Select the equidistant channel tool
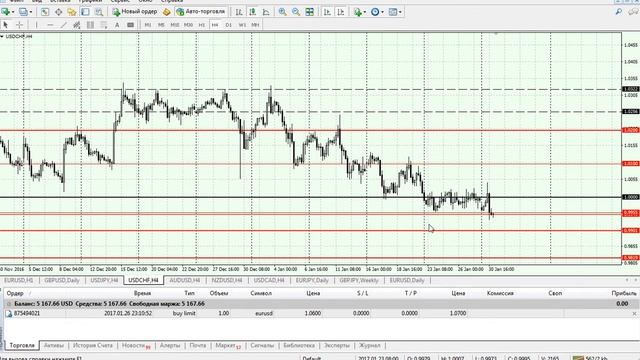This screenshot has height=360, width=640. pyautogui.click(x=76, y=25)
